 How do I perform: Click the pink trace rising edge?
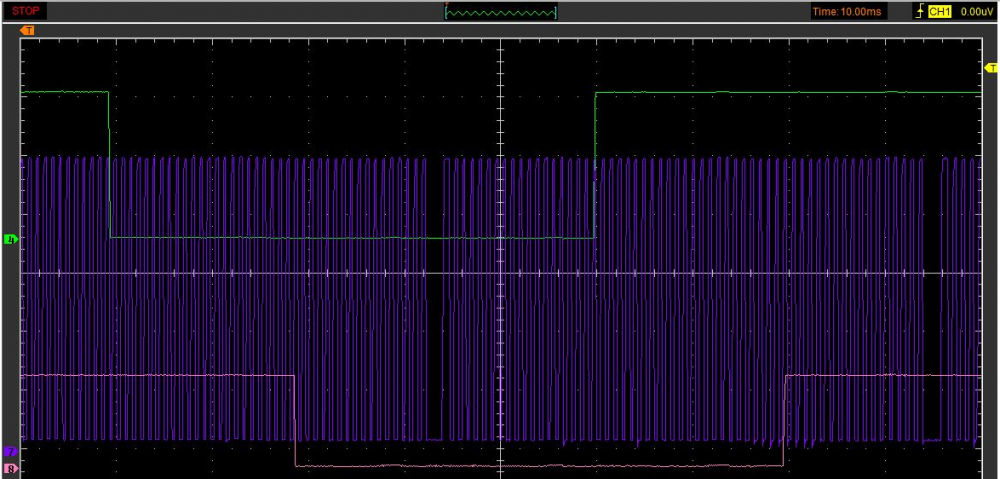[785, 420]
